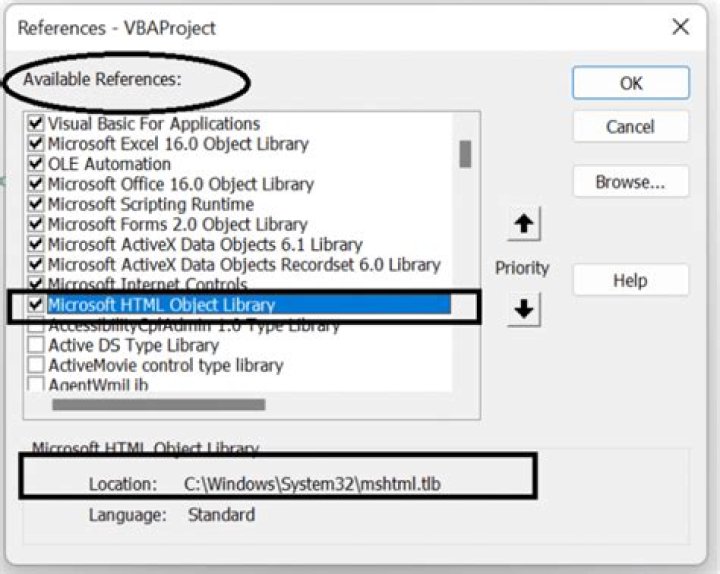Uncheck Microsoft Office 16.0 Object Library
The width and height of the screenshot is (720, 574).
coord(36,184)
